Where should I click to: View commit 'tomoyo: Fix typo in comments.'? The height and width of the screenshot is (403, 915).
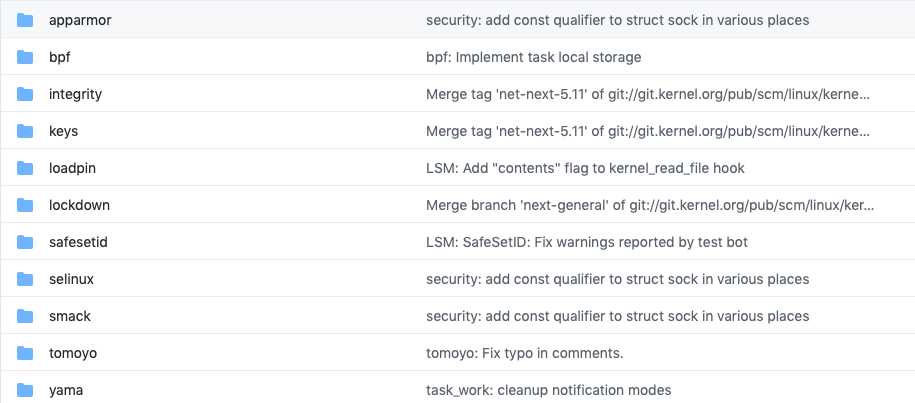pos(524,353)
